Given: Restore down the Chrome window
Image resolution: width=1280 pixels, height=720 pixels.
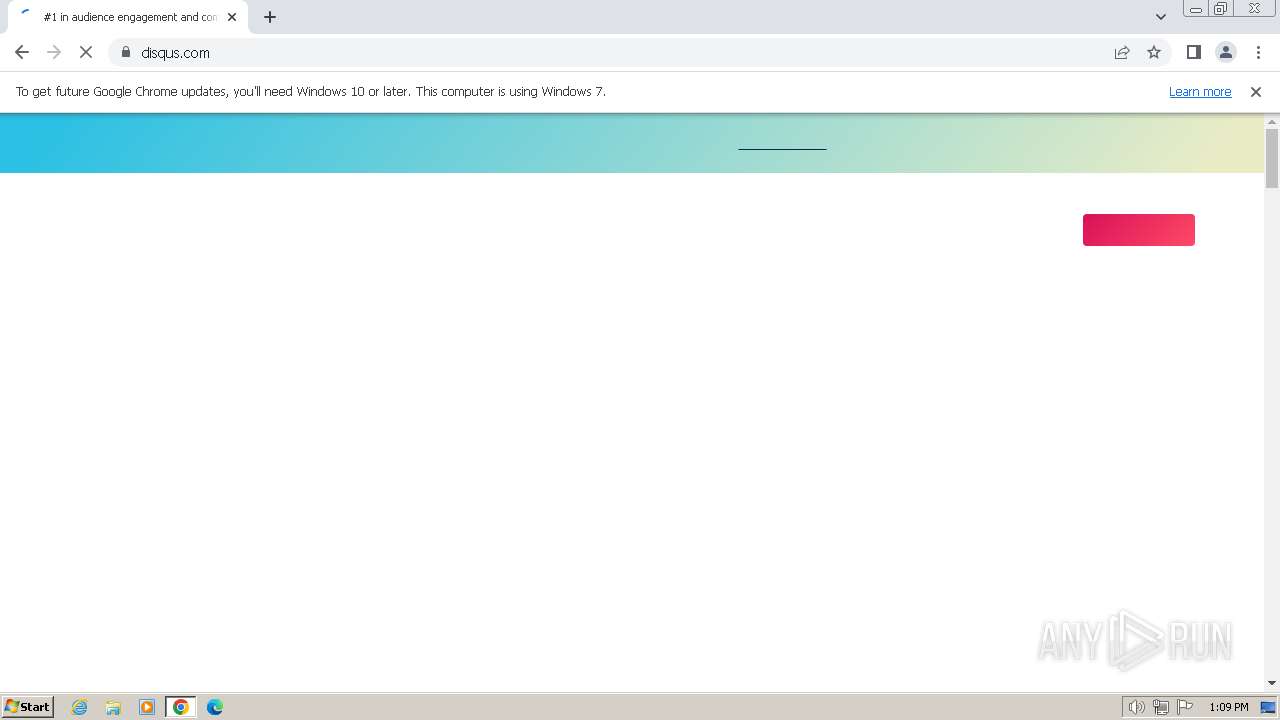Looking at the screenshot, I should [1221, 9].
